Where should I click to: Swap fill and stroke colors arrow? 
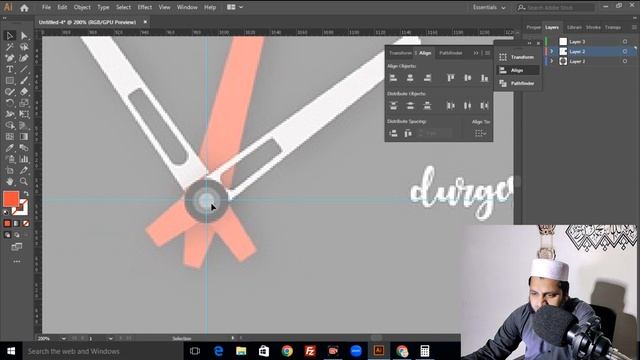click(26, 193)
